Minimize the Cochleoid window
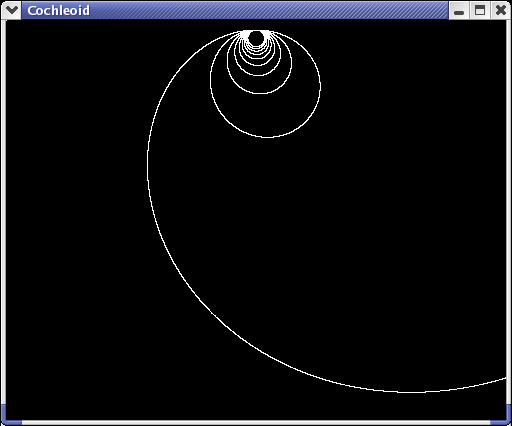The width and height of the screenshot is (512, 426). [459, 10]
